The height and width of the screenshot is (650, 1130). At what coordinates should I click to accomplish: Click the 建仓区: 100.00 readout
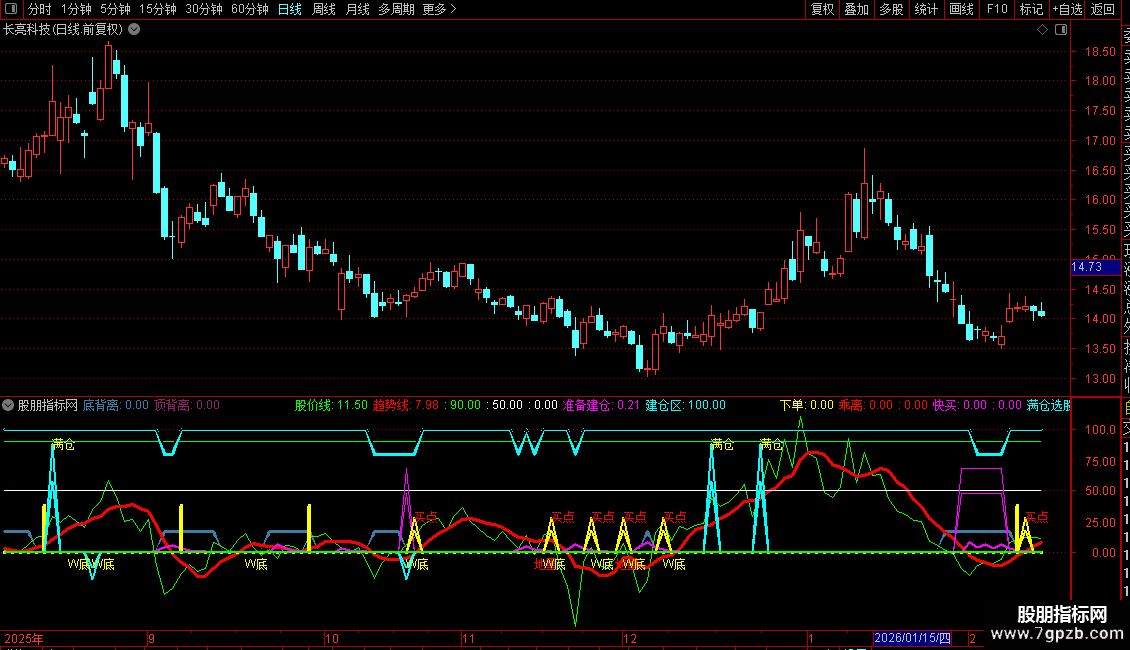(x=685, y=405)
